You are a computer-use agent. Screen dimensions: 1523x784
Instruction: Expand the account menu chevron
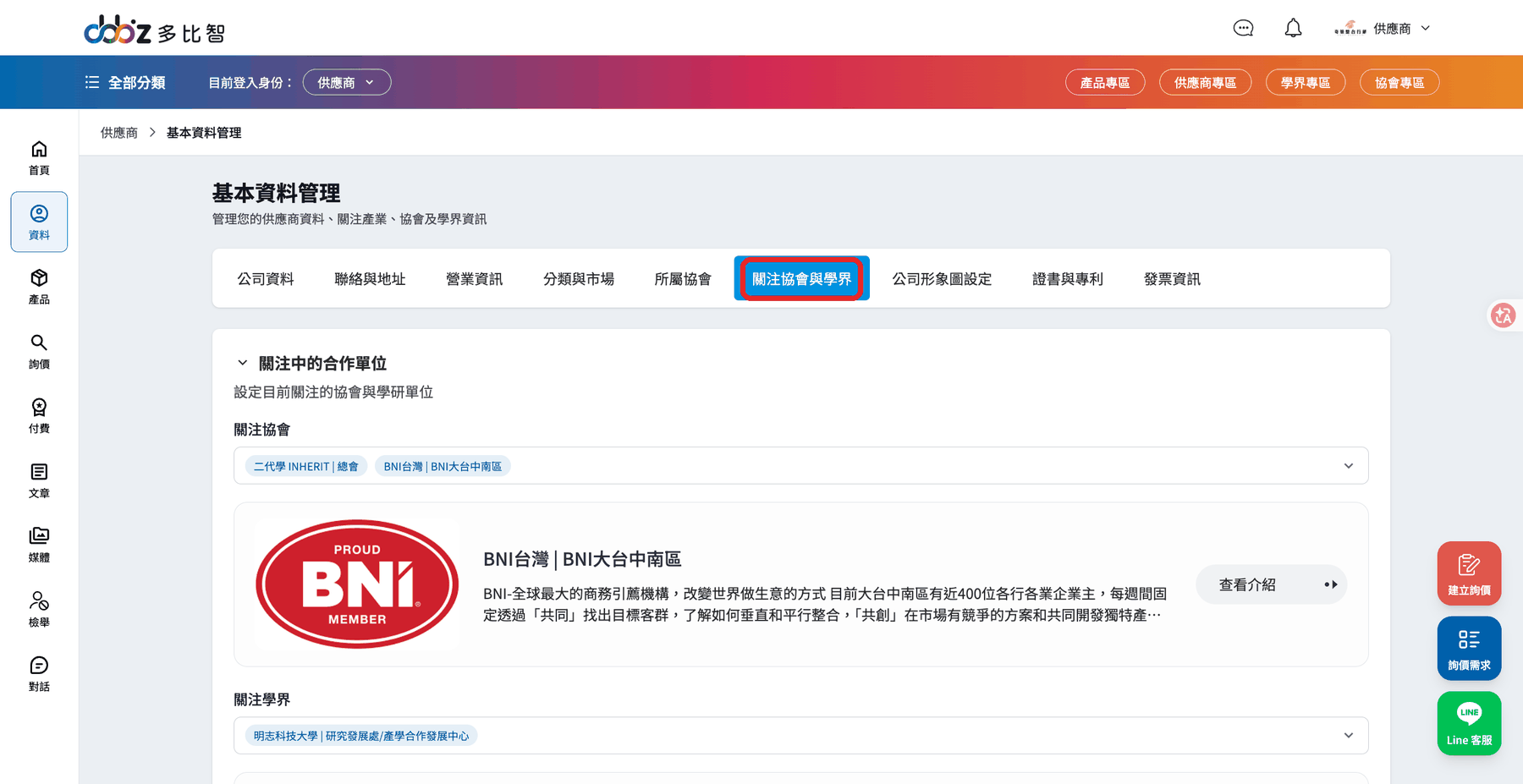click(1426, 28)
